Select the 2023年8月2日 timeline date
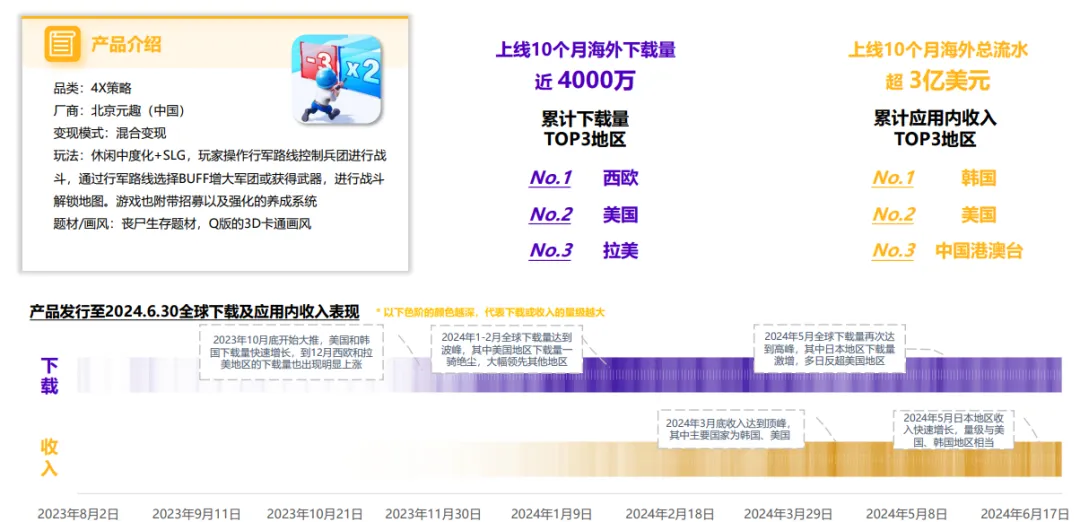The width and height of the screenshot is (1080, 522). [78, 513]
